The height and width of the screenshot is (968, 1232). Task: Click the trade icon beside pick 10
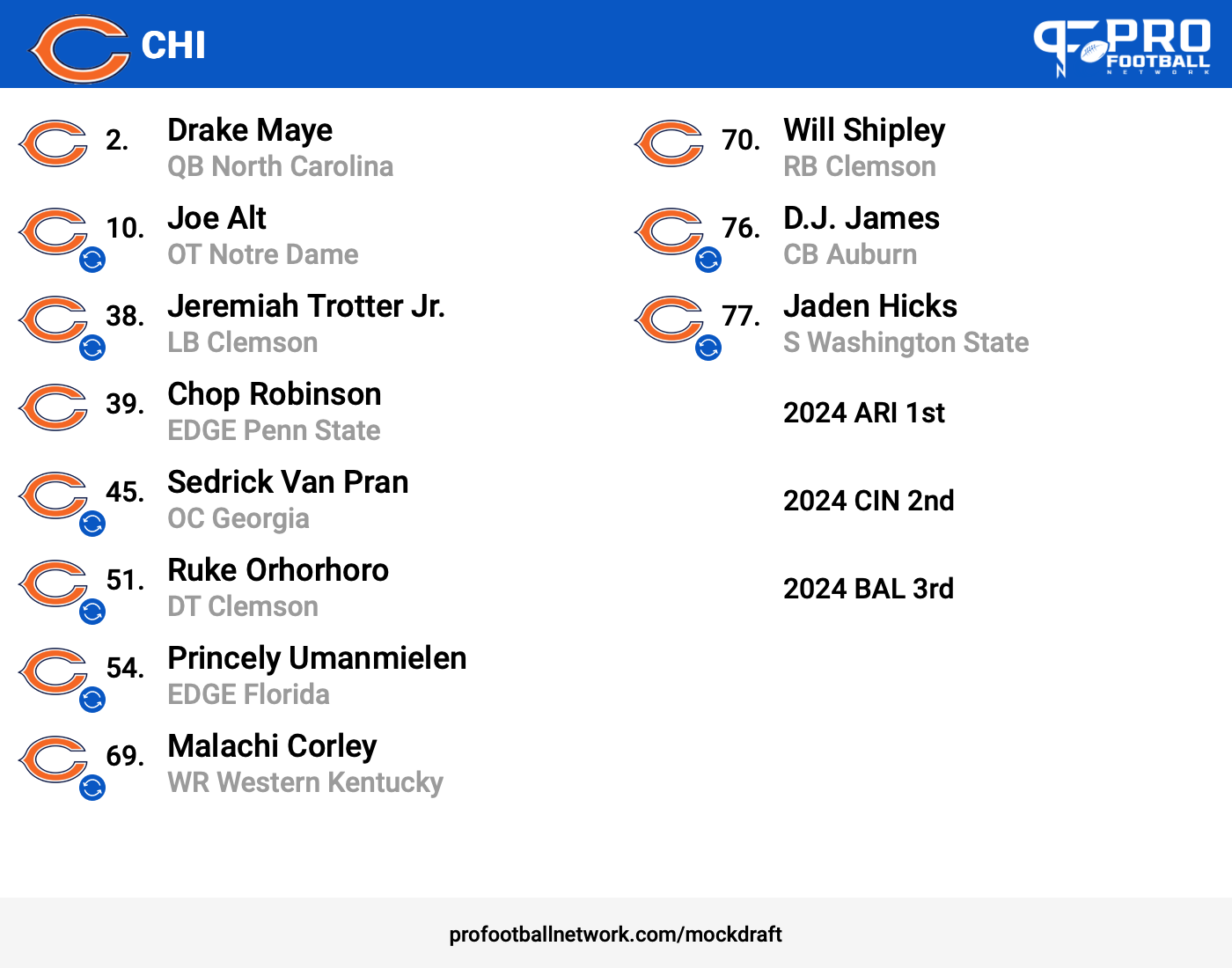(x=92, y=260)
